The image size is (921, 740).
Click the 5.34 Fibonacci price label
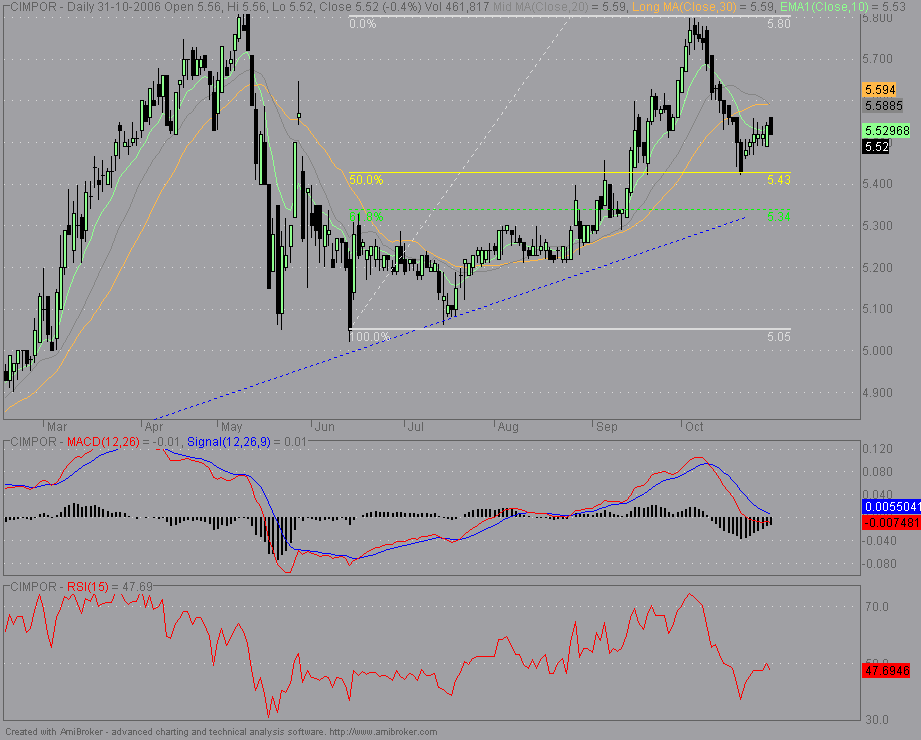[x=779, y=217]
